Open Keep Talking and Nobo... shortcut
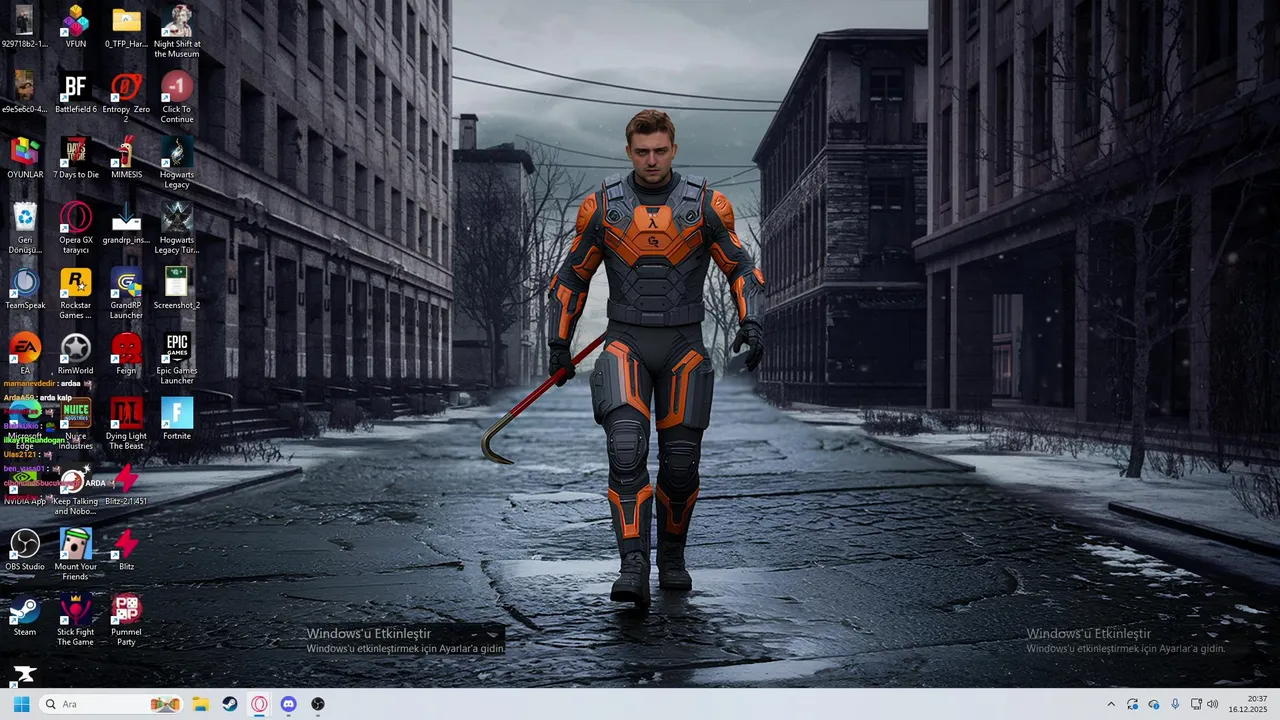This screenshot has width=1280, height=720. coord(75,490)
